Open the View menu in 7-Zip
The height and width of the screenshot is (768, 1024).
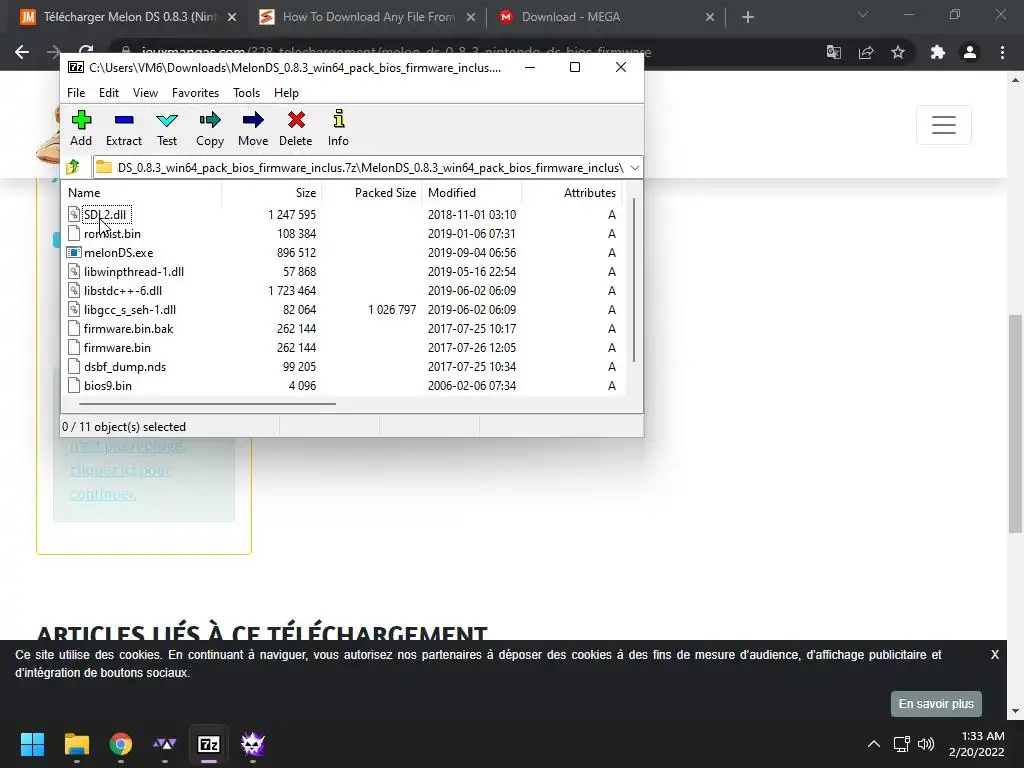tap(145, 93)
